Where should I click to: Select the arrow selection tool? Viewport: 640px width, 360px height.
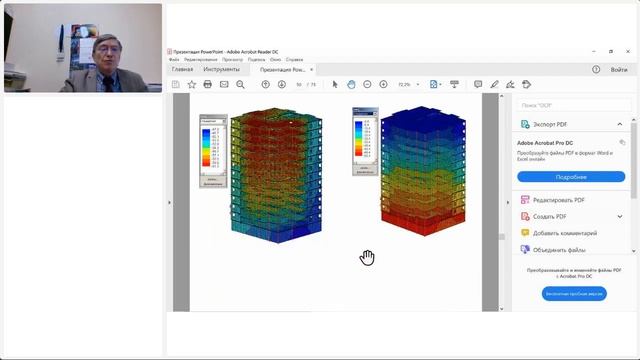pos(335,84)
